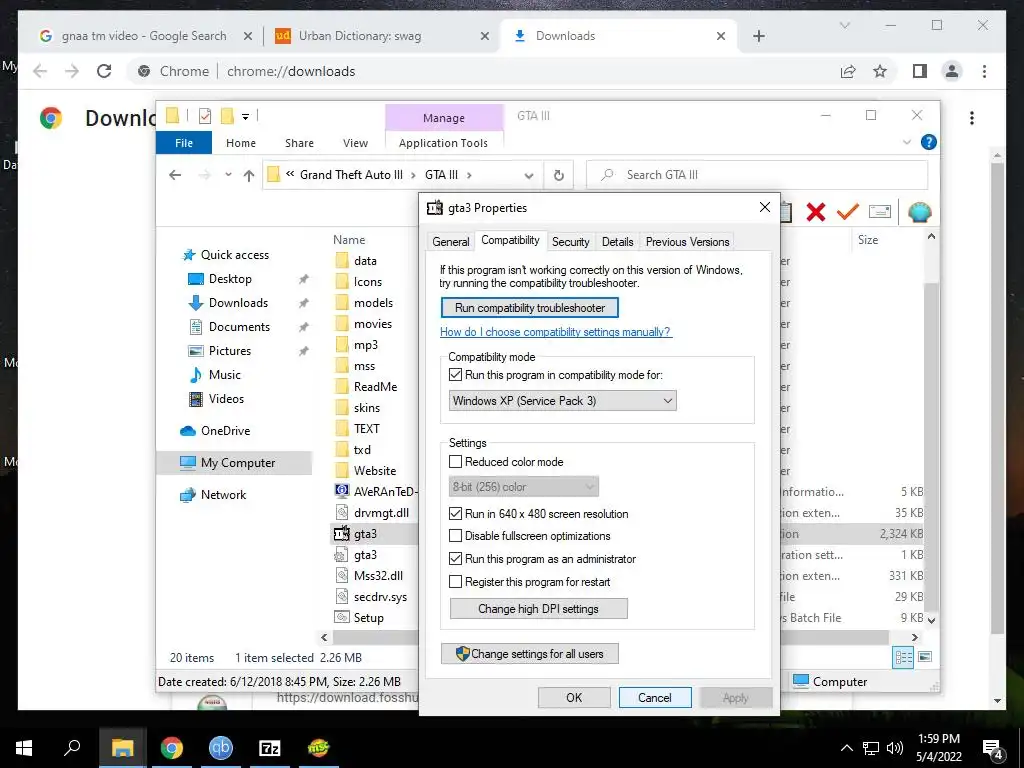
Task: Open the Downloads page three-dot menu
Action: point(972,118)
